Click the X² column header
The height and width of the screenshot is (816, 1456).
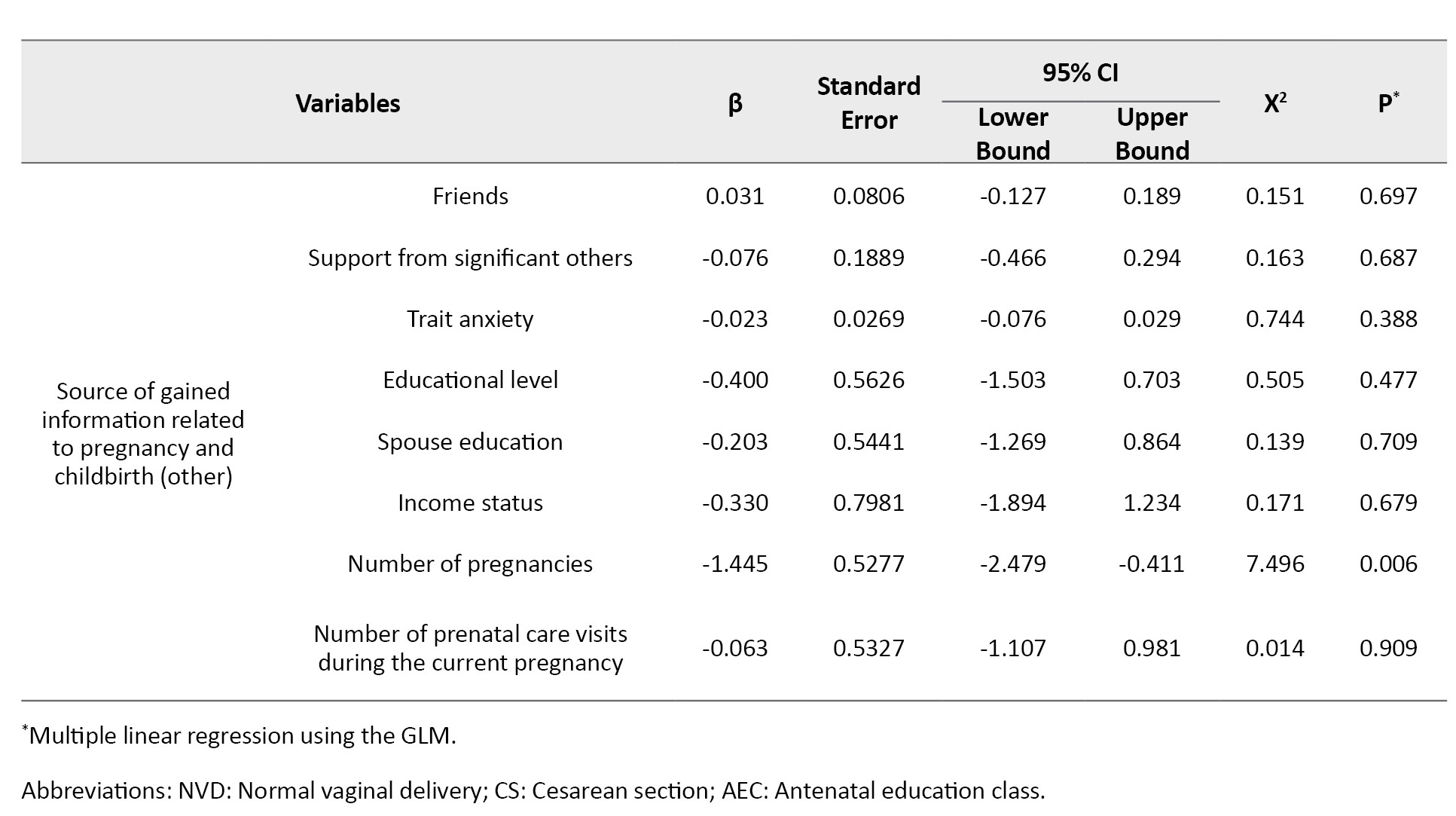coord(1274,103)
